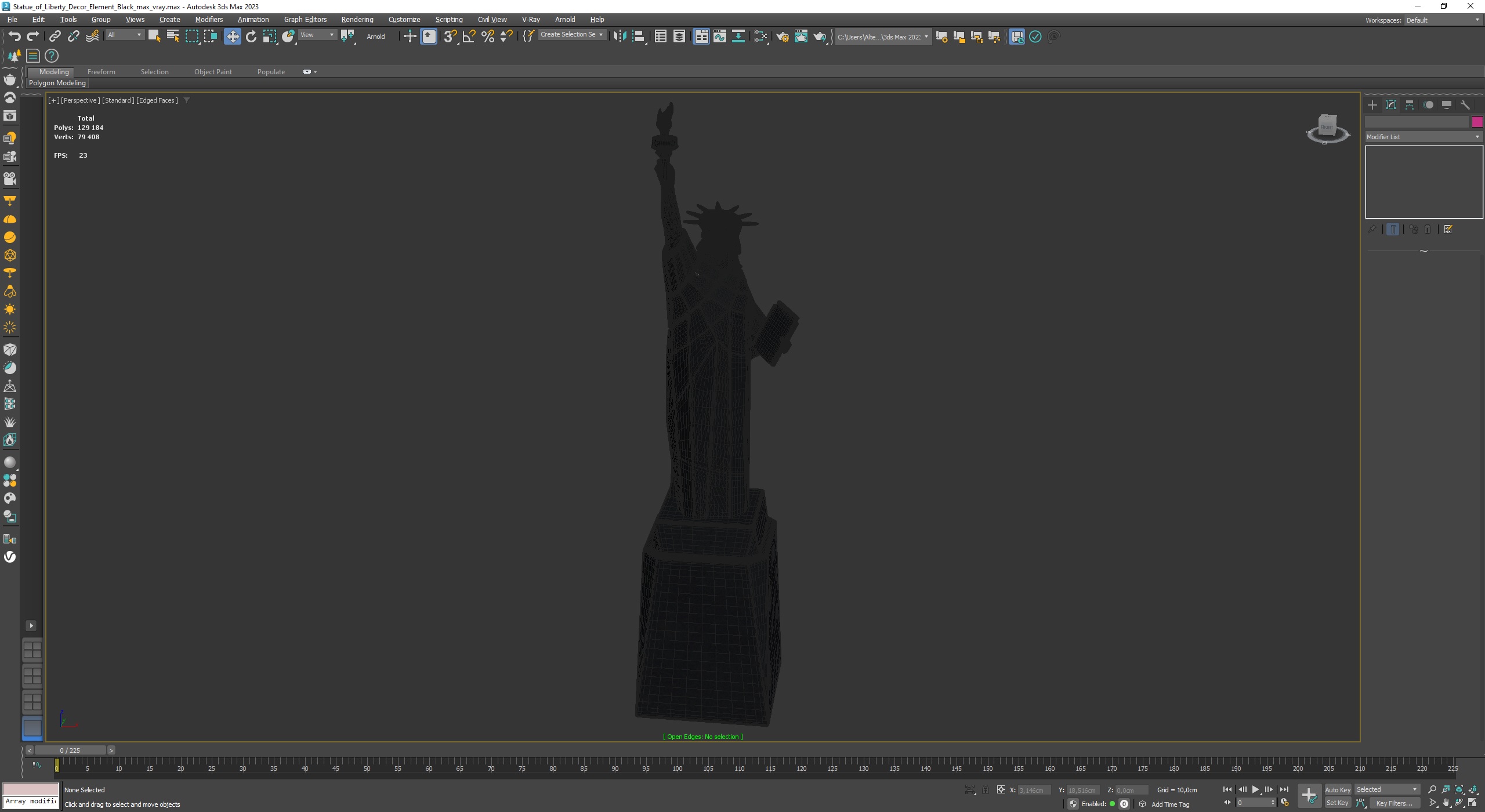The width and height of the screenshot is (1485, 812).
Task: Open the Create command panel tab
Action: [1372, 105]
